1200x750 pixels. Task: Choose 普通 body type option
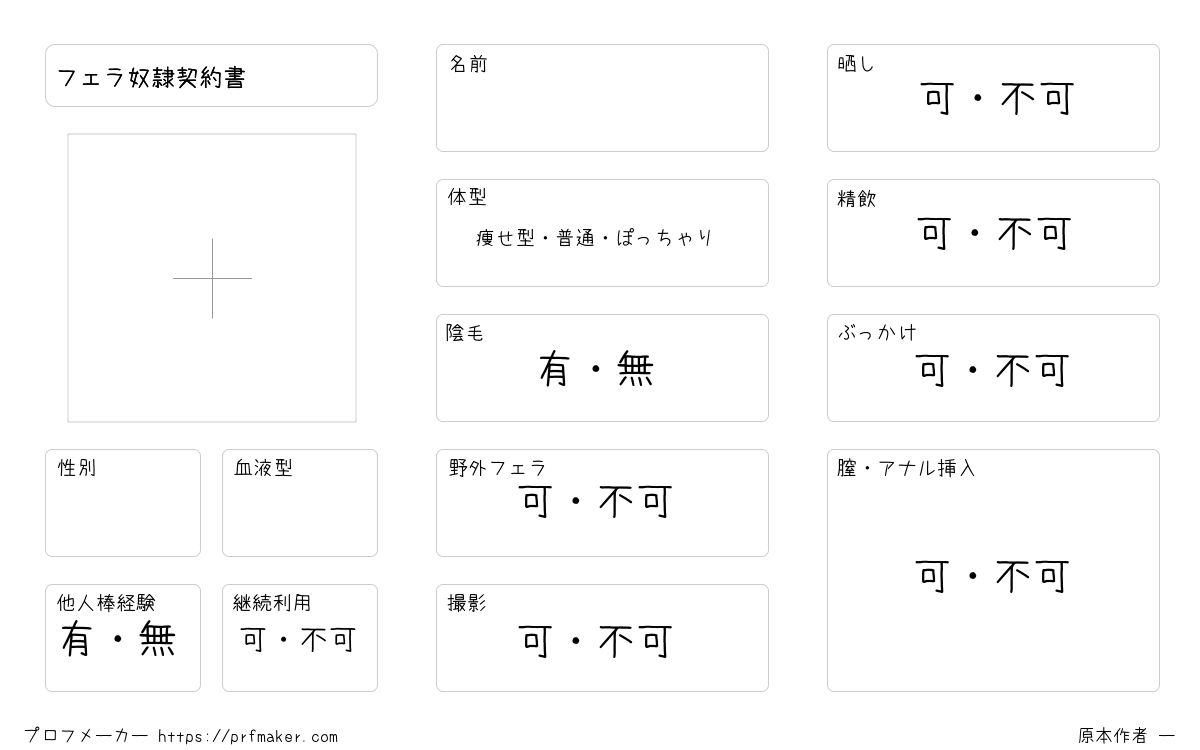pos(576,238)
